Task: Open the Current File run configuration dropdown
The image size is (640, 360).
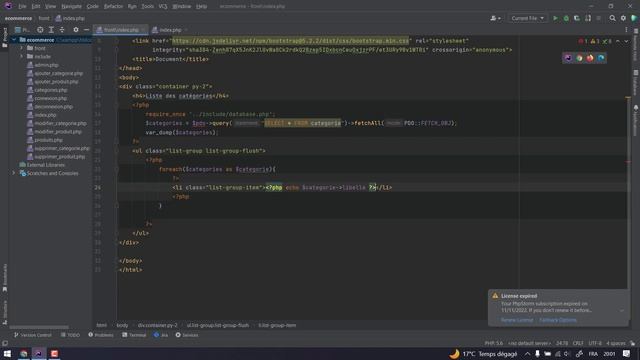Action: 527,18
